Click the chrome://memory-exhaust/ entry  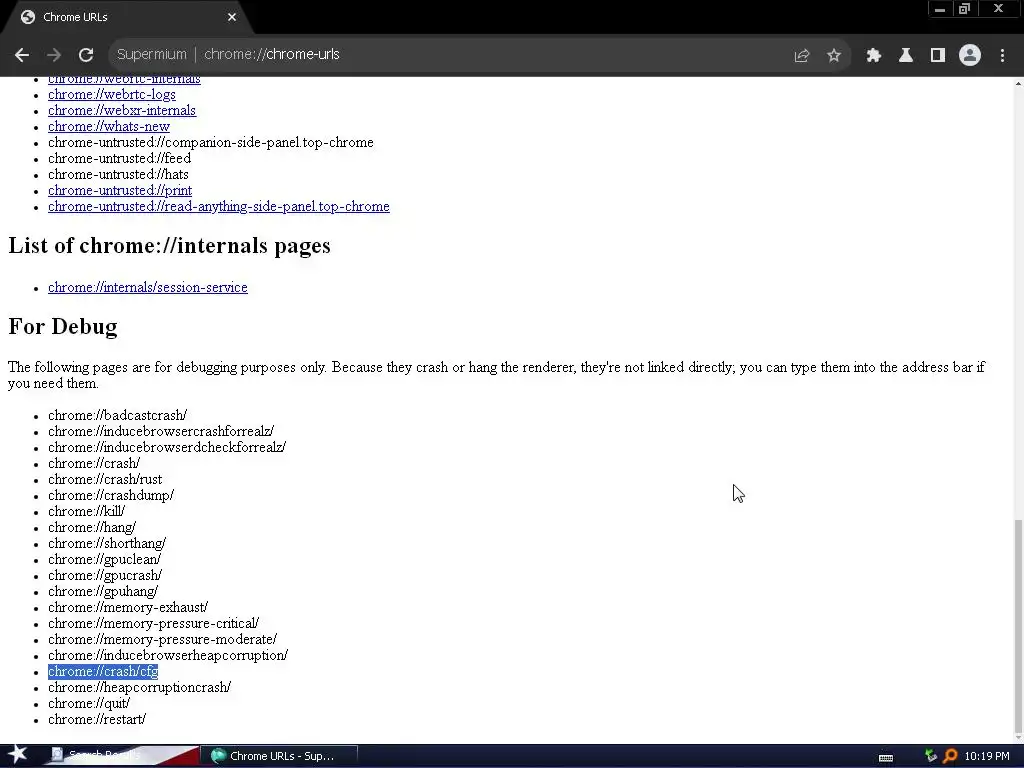(128, 607)
